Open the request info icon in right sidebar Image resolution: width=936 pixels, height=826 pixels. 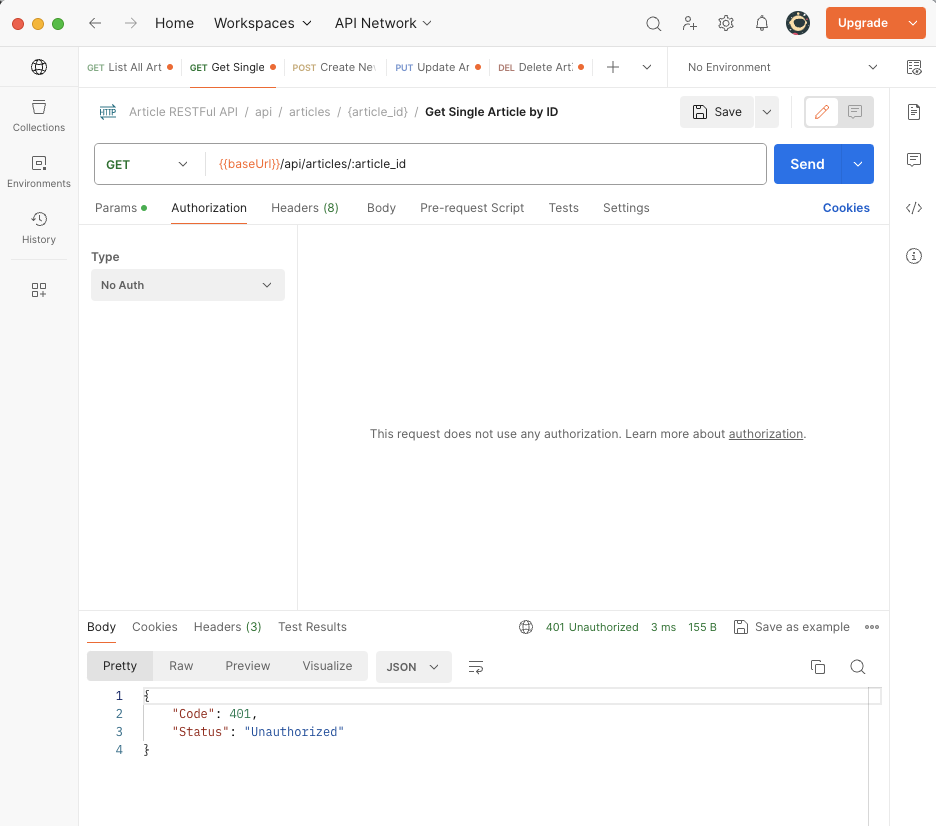913,256
